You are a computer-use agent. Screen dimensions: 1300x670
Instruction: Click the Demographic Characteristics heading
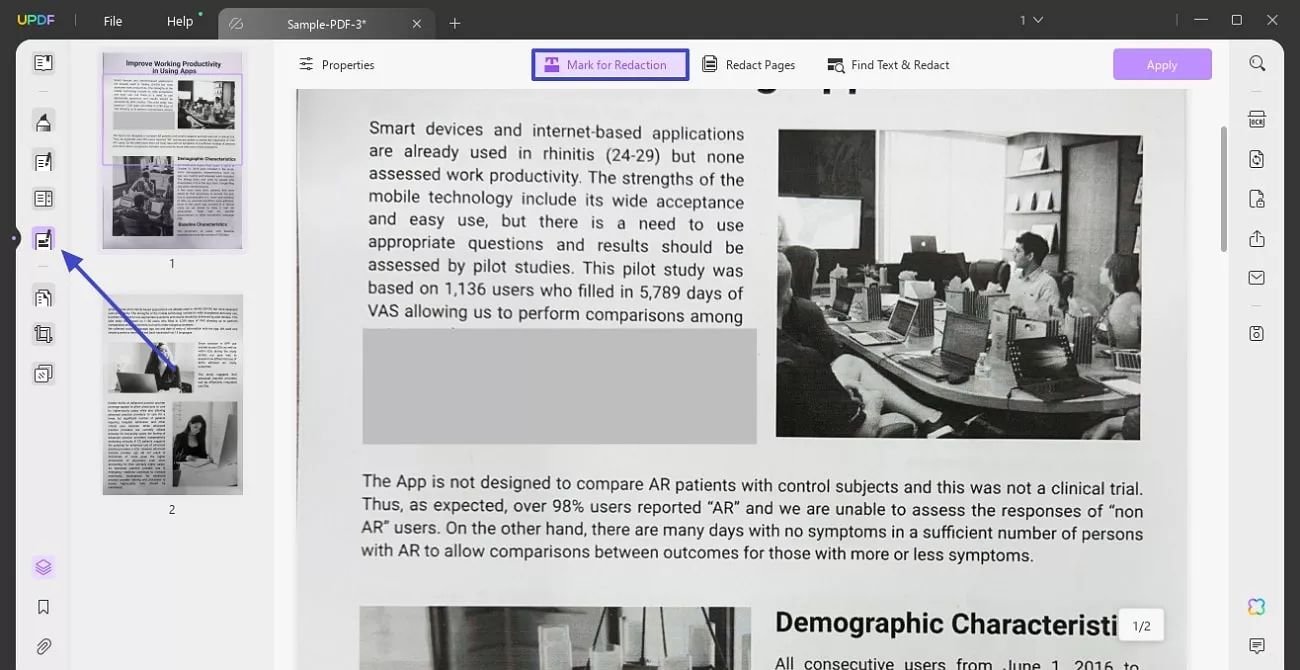[x=945, y=624]
